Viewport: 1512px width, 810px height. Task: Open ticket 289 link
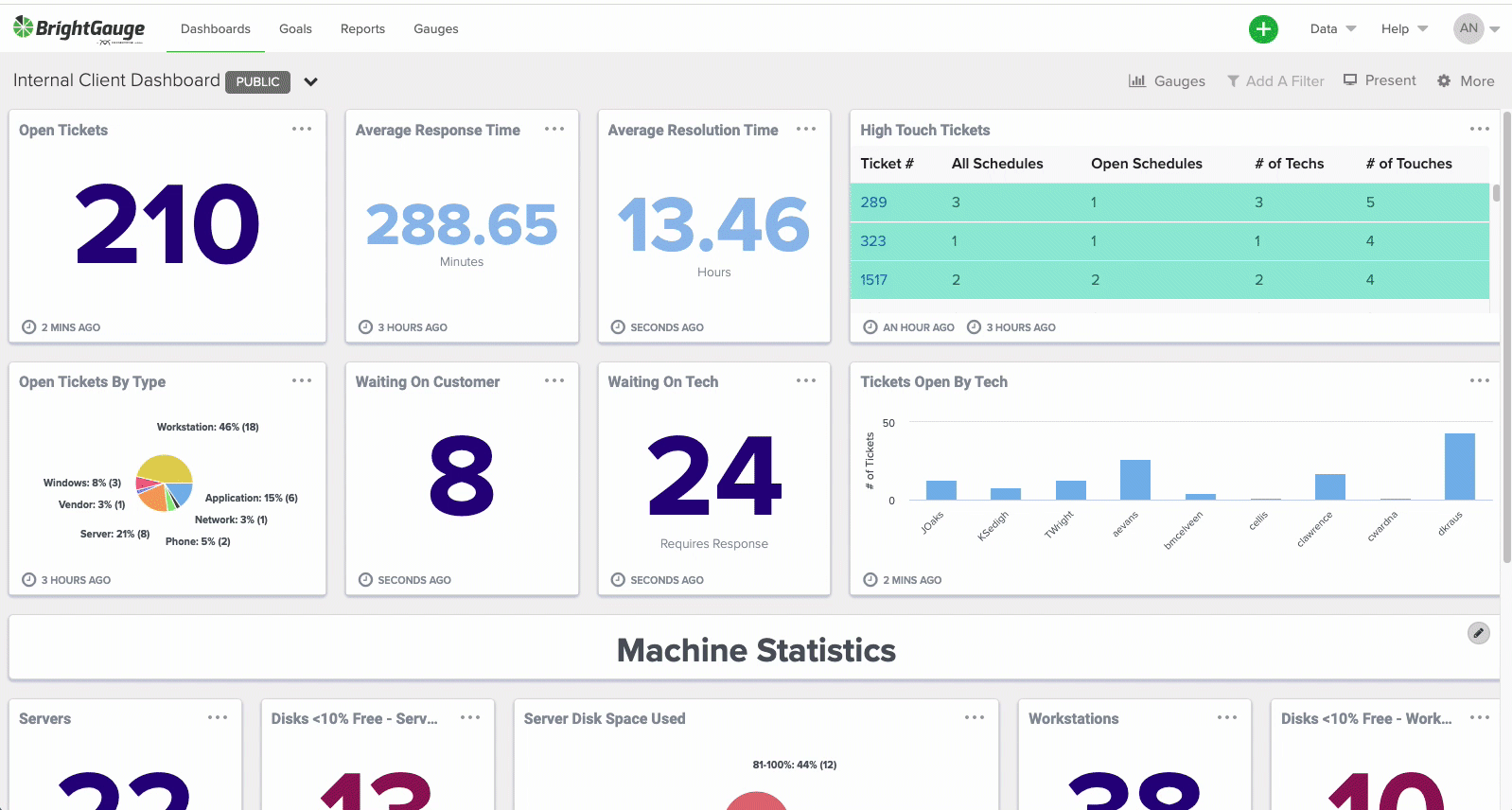coord(873,202)
